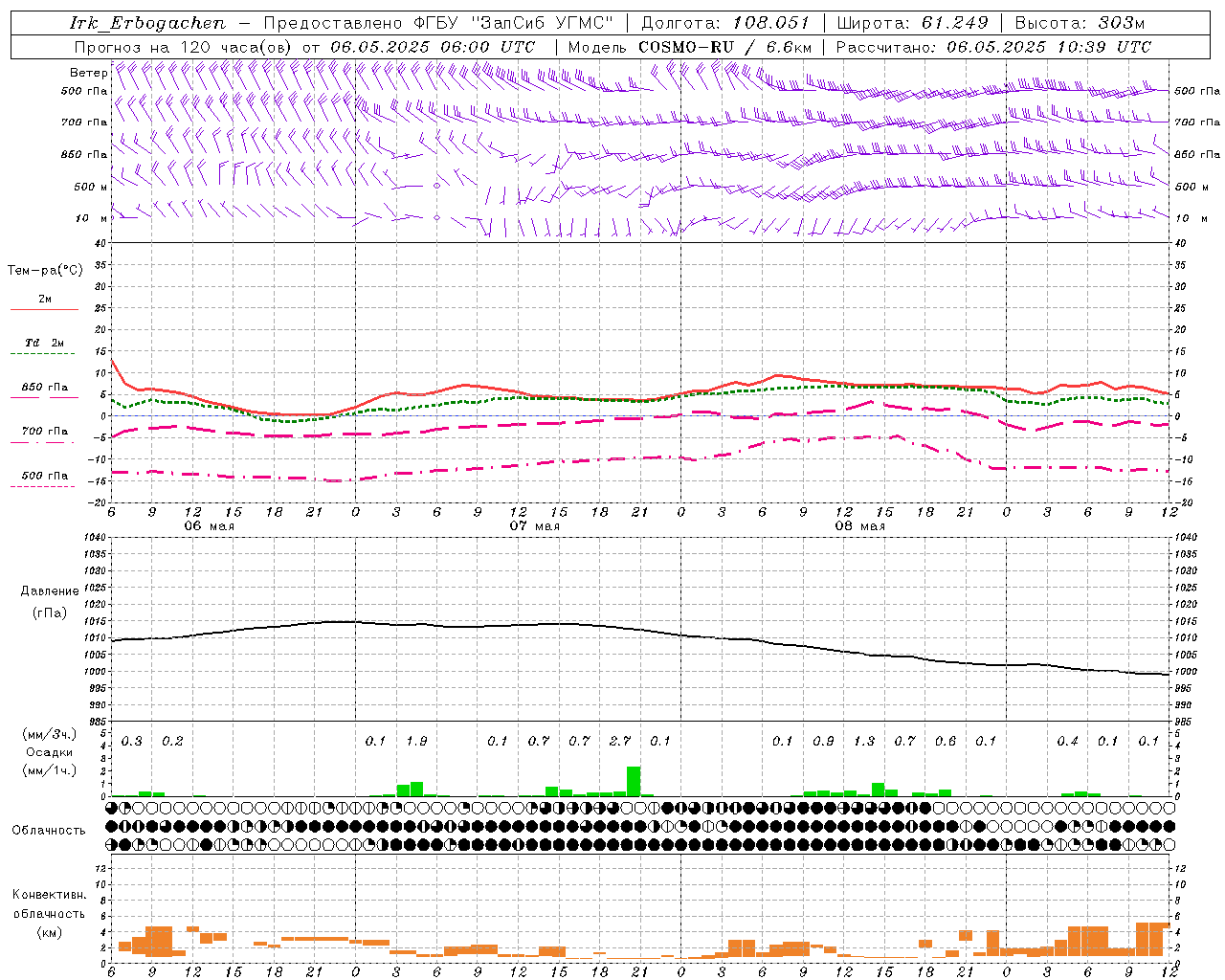Click the station name Irk_Erbogachen
This screenshot has width=1225, height=980.
click(x=147, y=23)
